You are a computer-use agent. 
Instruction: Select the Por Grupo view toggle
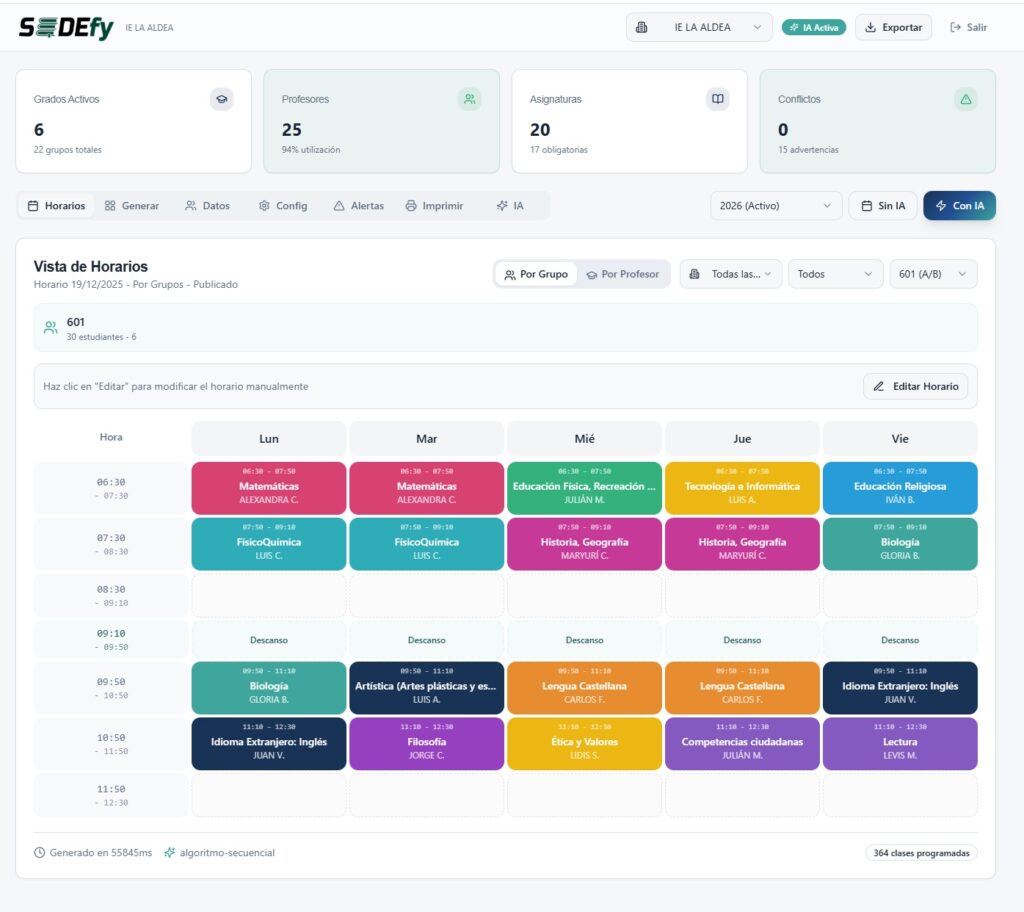click(x=536, y=274)
